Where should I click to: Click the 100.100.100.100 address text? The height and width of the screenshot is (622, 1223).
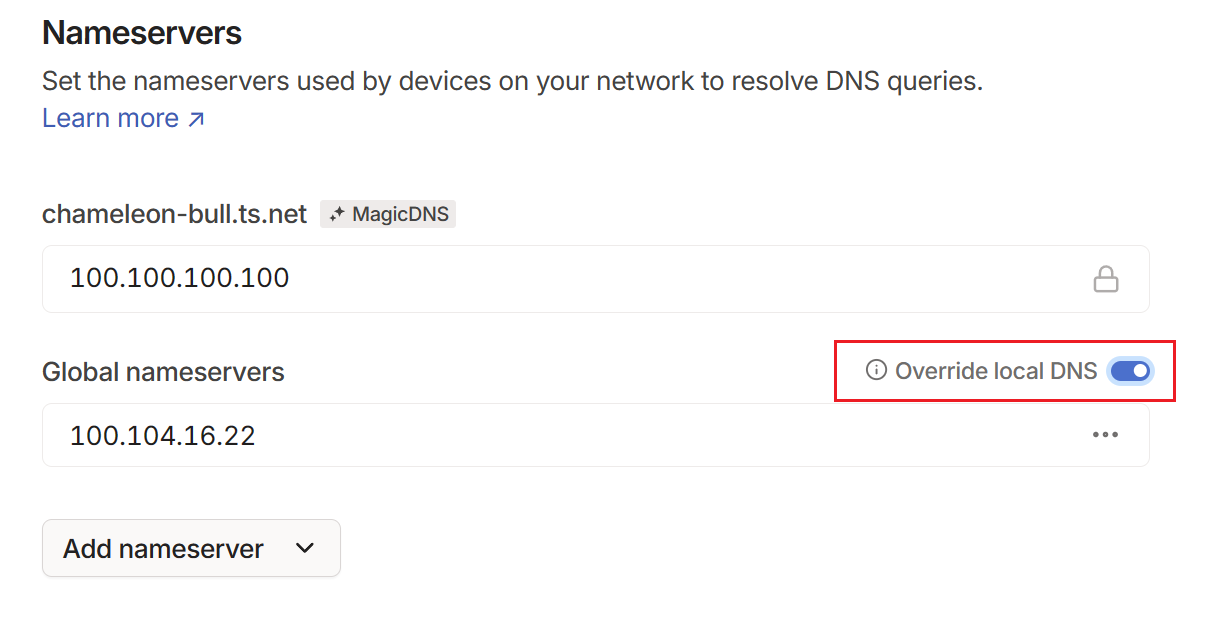tap(179, 278)
